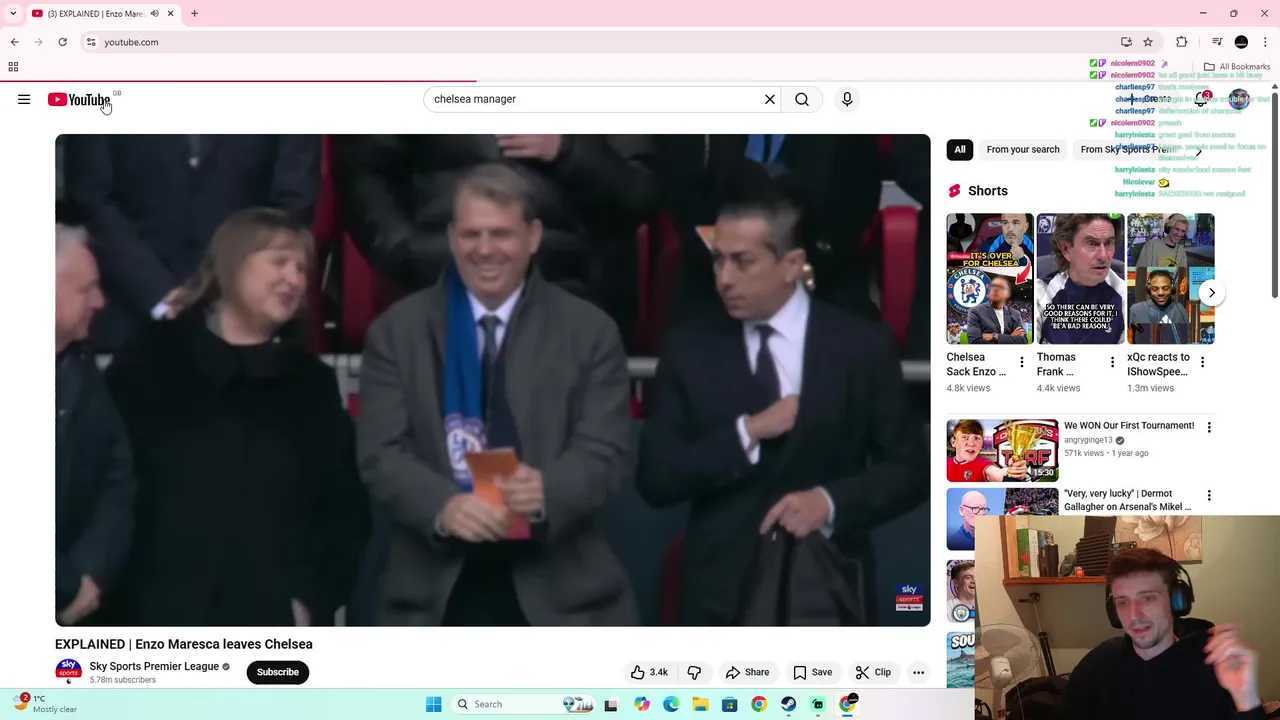Screen dimensions: 1280x720
Task: Start voice search with the microphone icon
Action: [847, 99]
